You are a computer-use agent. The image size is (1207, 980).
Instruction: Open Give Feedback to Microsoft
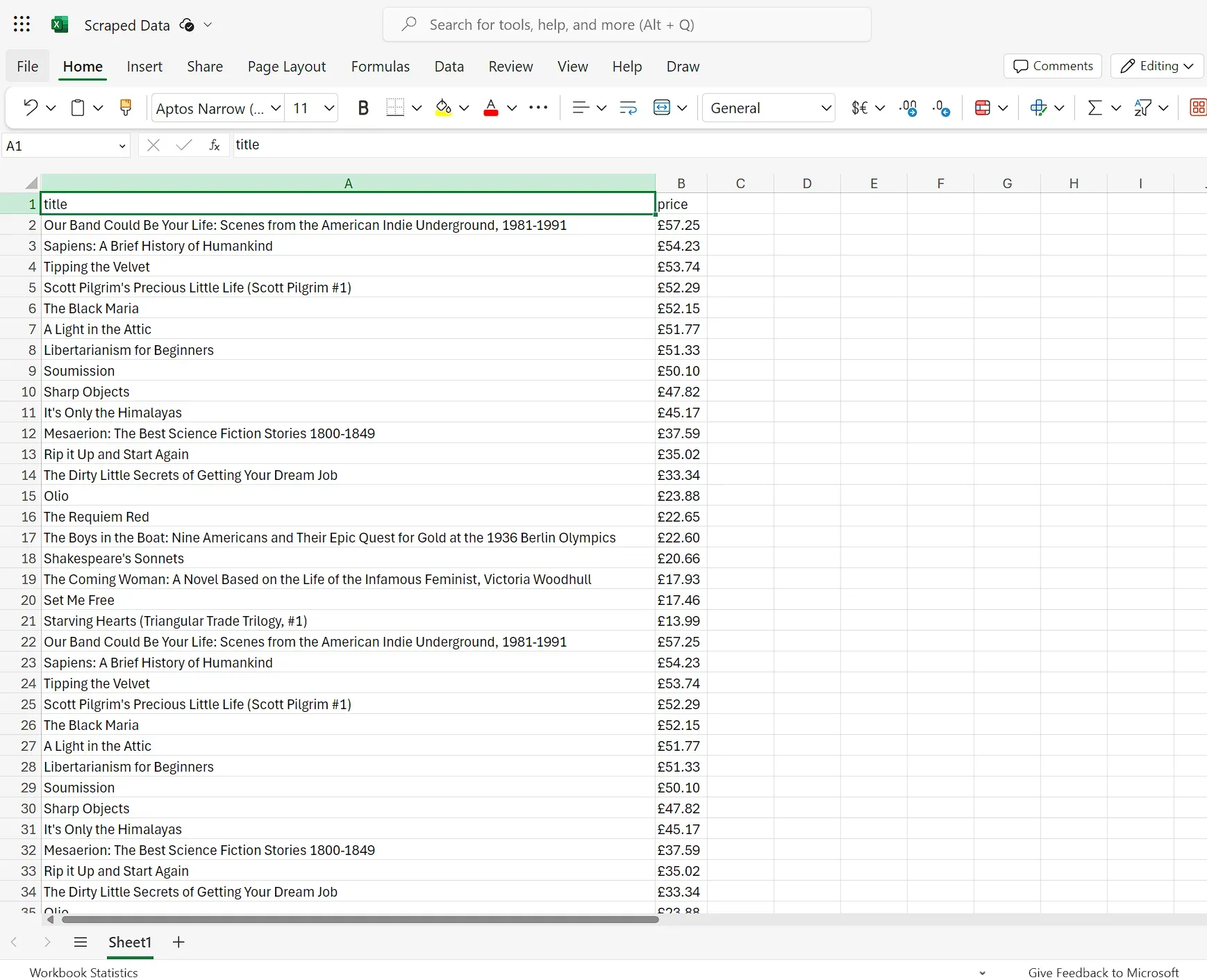coord(1104,972)
